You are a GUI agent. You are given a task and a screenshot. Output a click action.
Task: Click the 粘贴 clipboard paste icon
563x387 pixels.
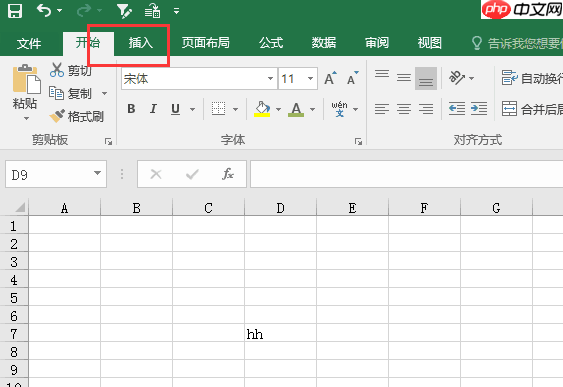click(x=26, y=79)
